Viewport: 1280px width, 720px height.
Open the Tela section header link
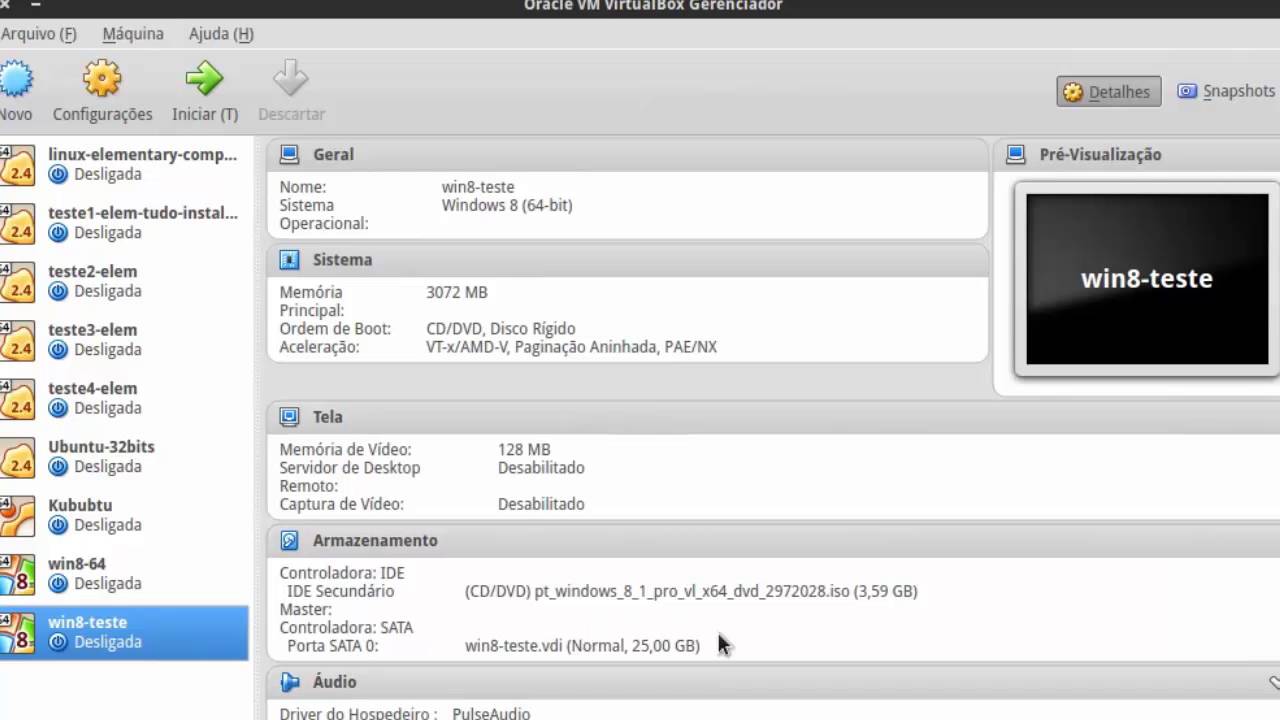(x=327, y=417)
